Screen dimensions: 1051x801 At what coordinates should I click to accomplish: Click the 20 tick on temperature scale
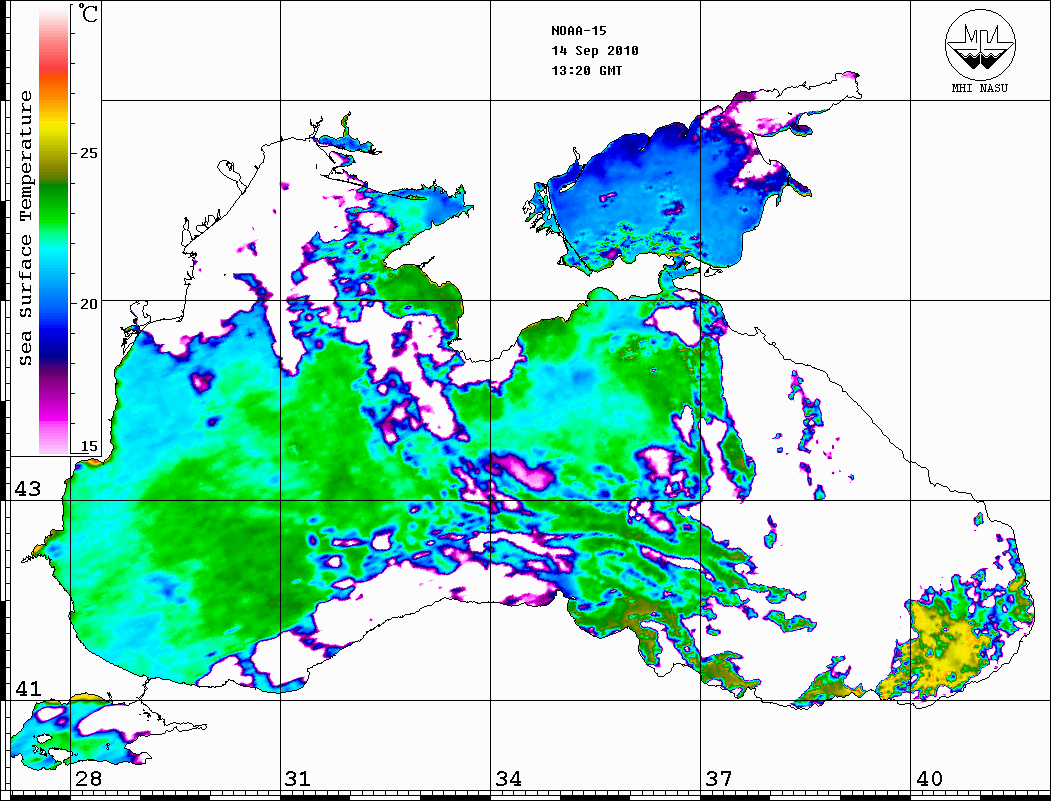[x=88, y=304]
